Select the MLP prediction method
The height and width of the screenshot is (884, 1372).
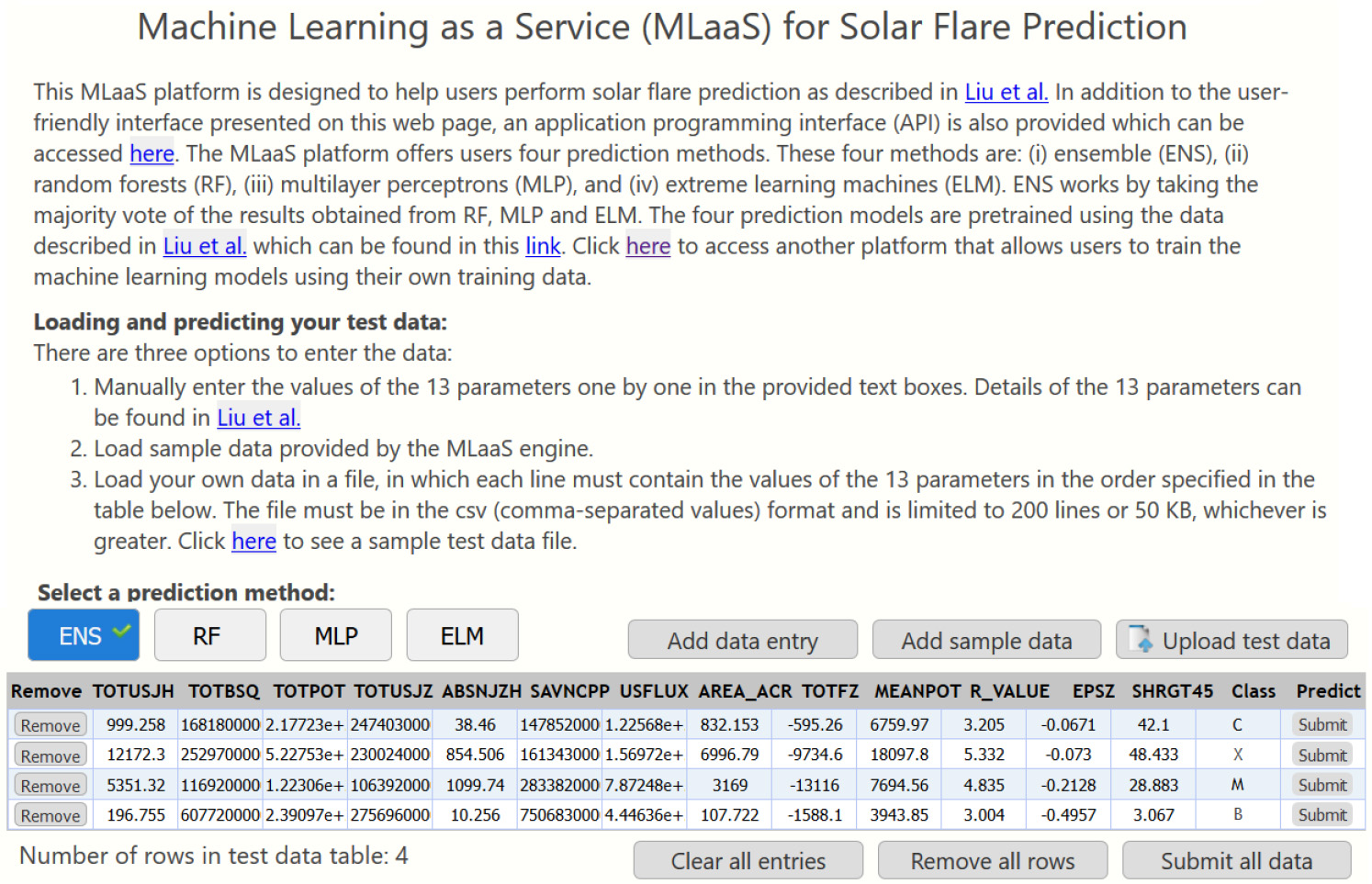(x=335, y=634)
